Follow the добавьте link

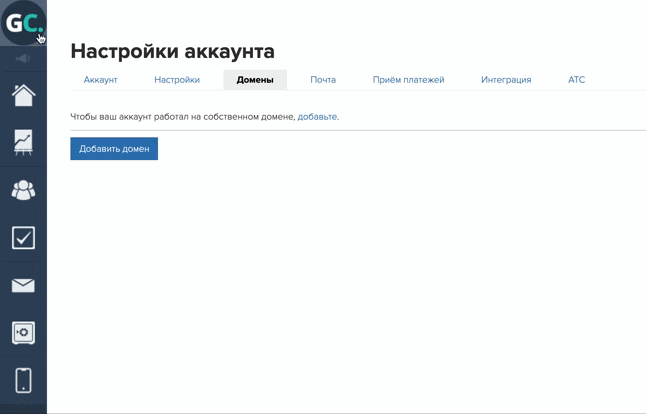[317, 117]
